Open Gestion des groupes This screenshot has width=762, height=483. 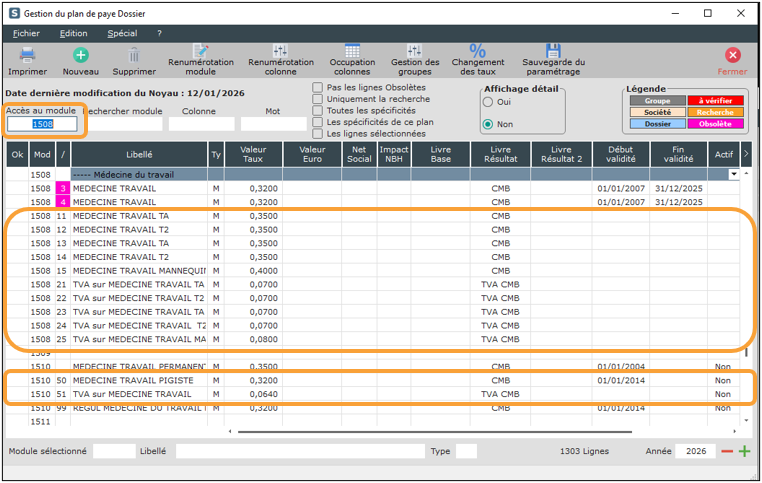tap(415, 52)
